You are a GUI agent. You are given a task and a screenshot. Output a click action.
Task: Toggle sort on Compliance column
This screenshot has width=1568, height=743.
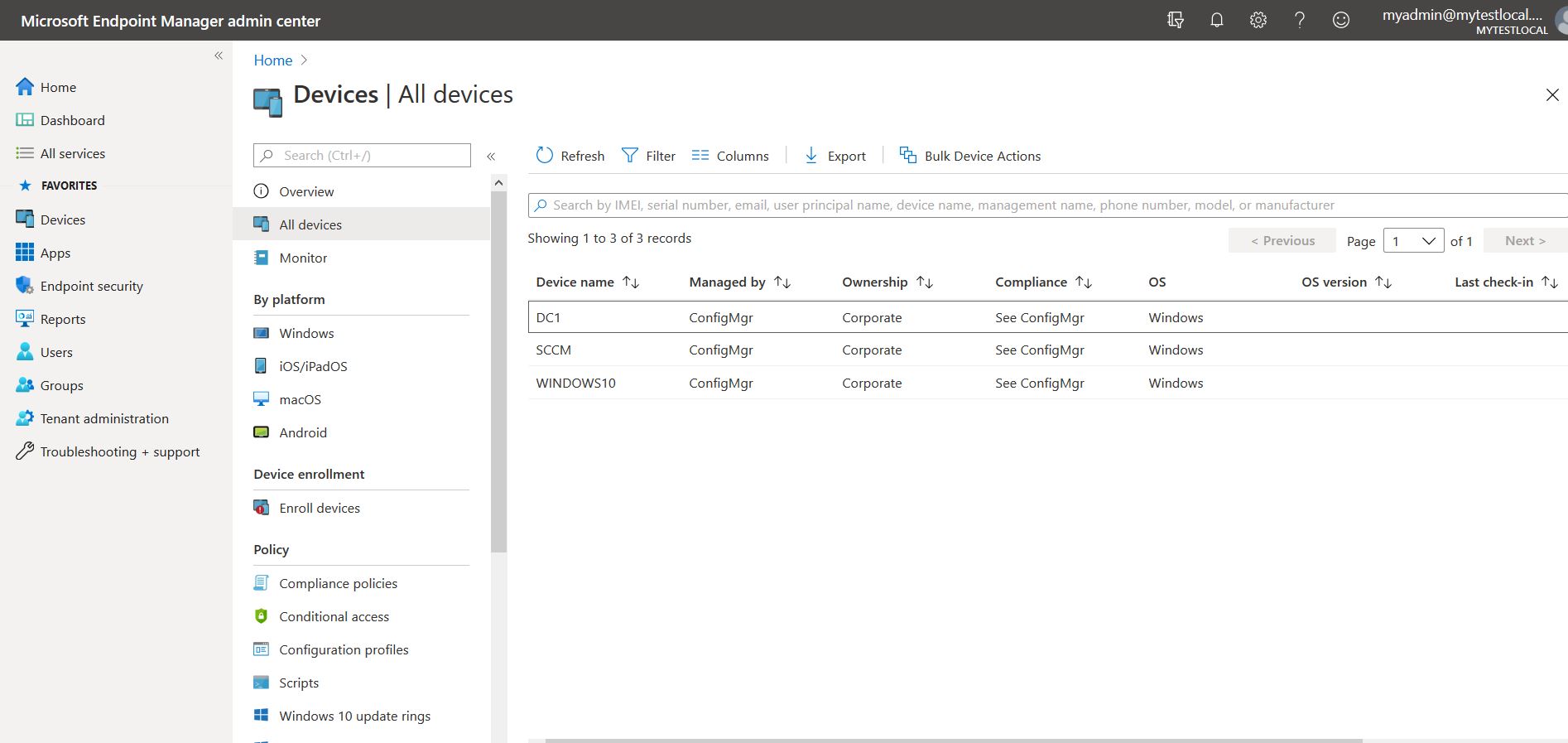pyautogui.click(x=1083, y=282)
